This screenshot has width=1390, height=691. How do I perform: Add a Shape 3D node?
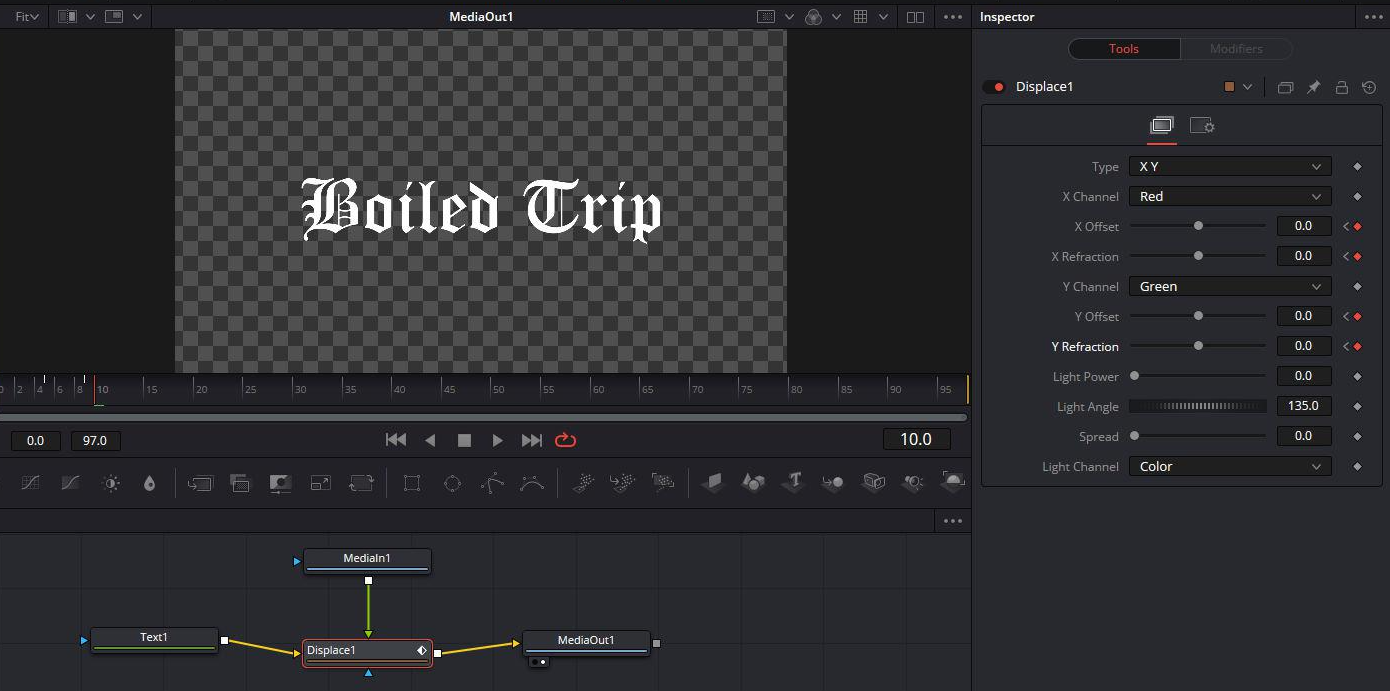click(x=753, y=483)
